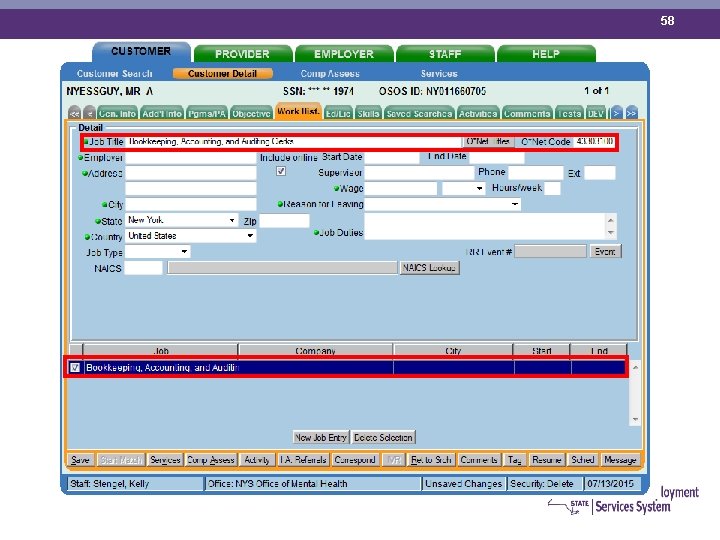Switch to the CUSTOMER module tab
The width and height of the screenshot is (720, 540).
(x=141, y=51)
